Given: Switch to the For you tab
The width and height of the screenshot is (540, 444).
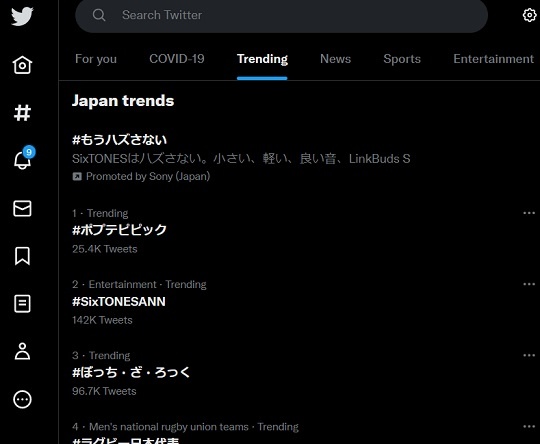Looking at the screenshot, I should click(96, 59).
